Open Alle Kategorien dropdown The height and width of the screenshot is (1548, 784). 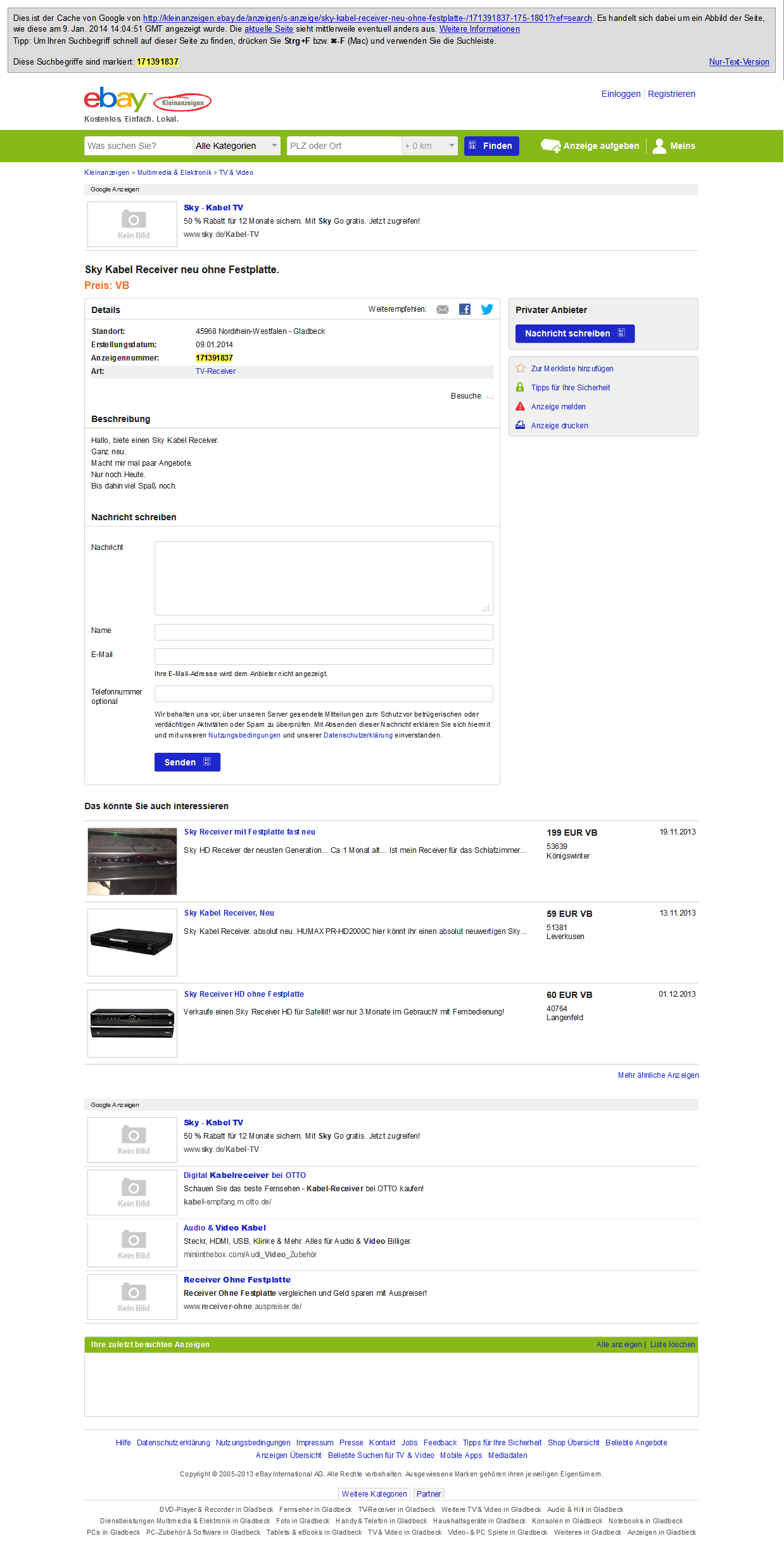click(x=236, y=146)
